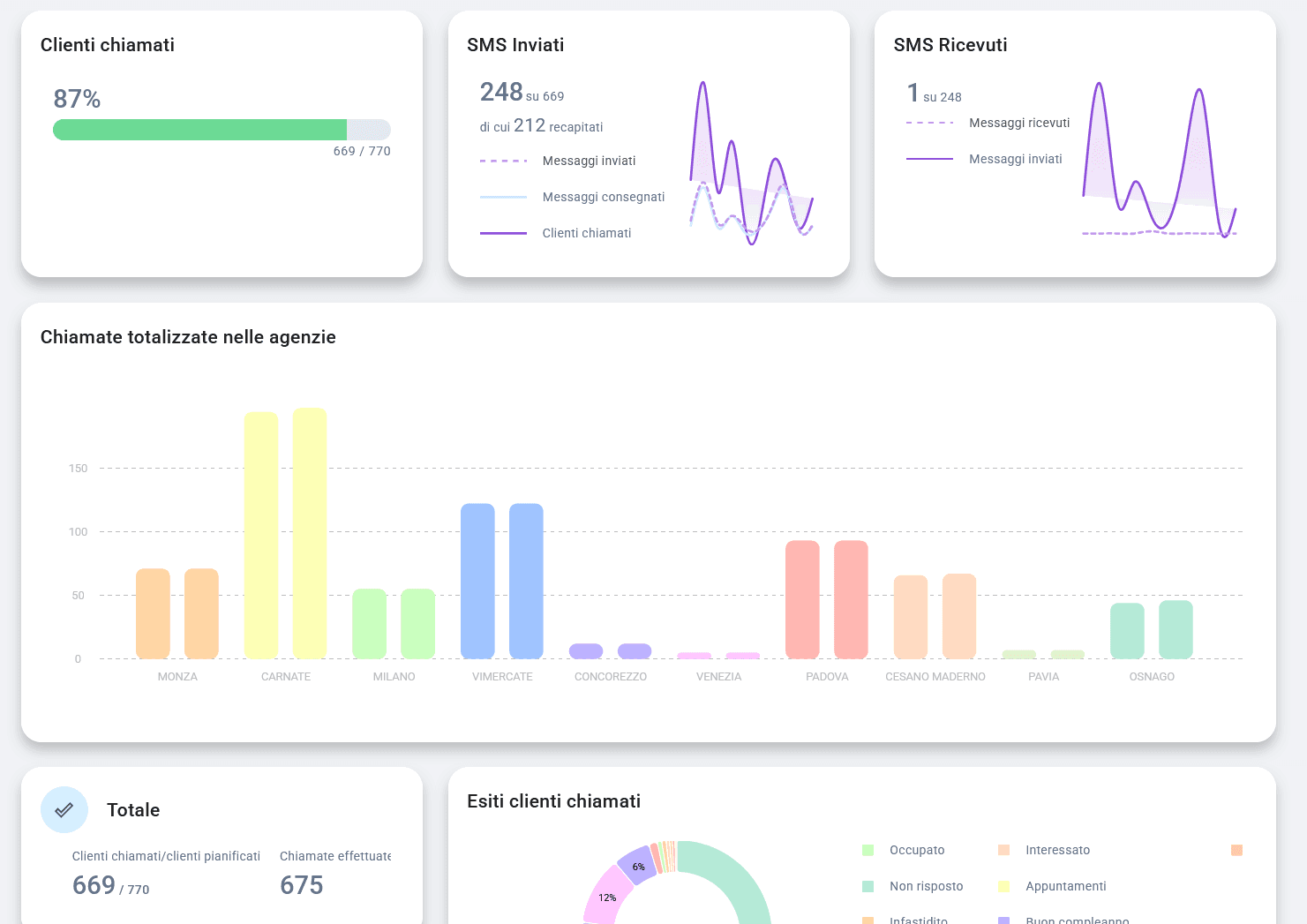1307x924 pixels.
Task: Click the teal Non risposto legend swatch
Action: pos(869,885)
